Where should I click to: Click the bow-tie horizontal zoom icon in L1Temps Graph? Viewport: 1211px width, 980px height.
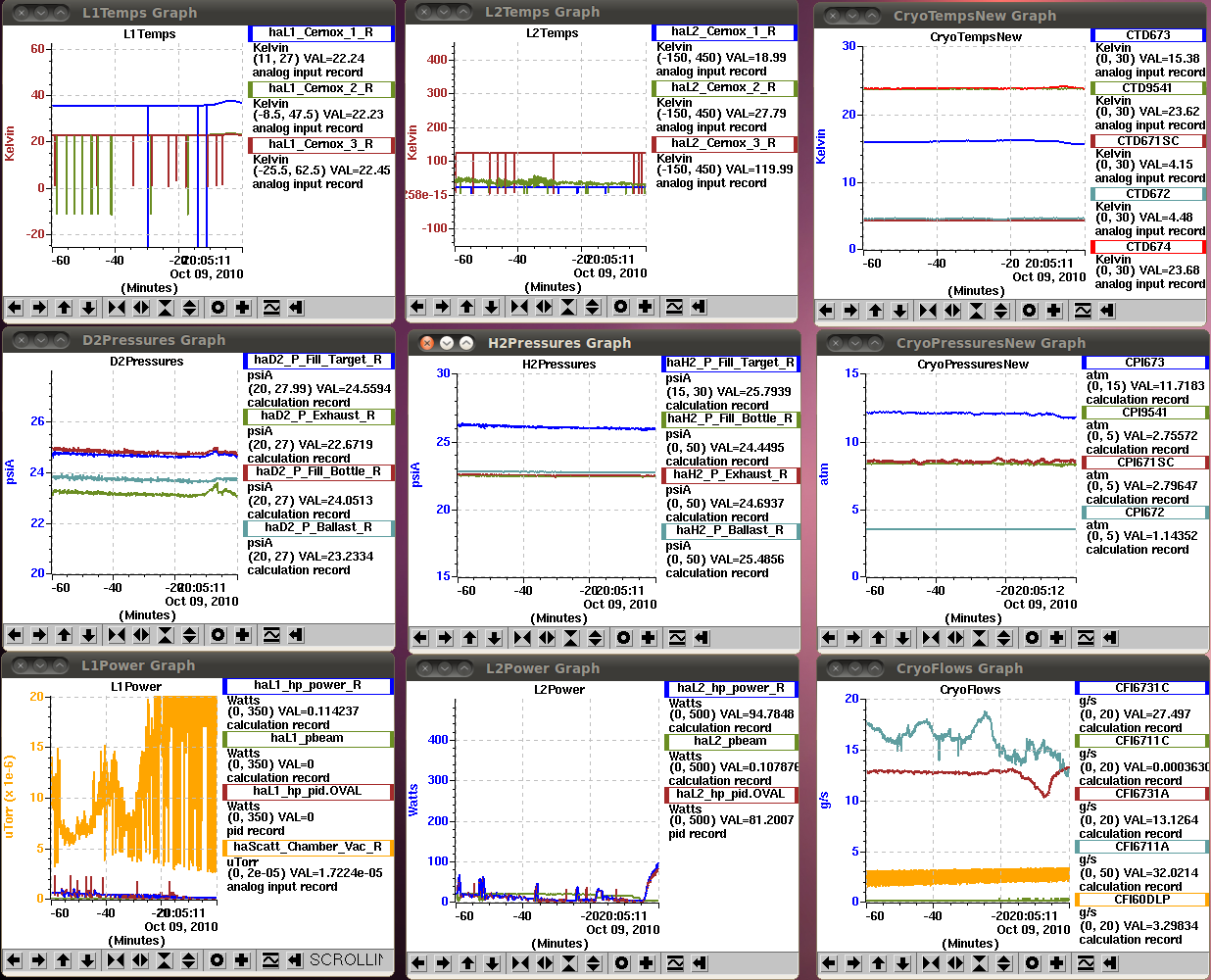click(117, 308)
